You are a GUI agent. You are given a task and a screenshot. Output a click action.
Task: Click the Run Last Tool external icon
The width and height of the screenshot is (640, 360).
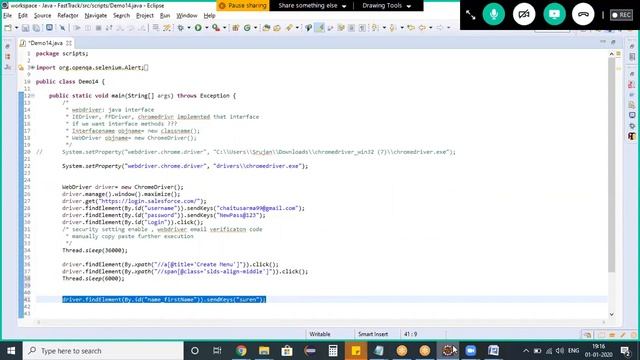pos(216,28)
